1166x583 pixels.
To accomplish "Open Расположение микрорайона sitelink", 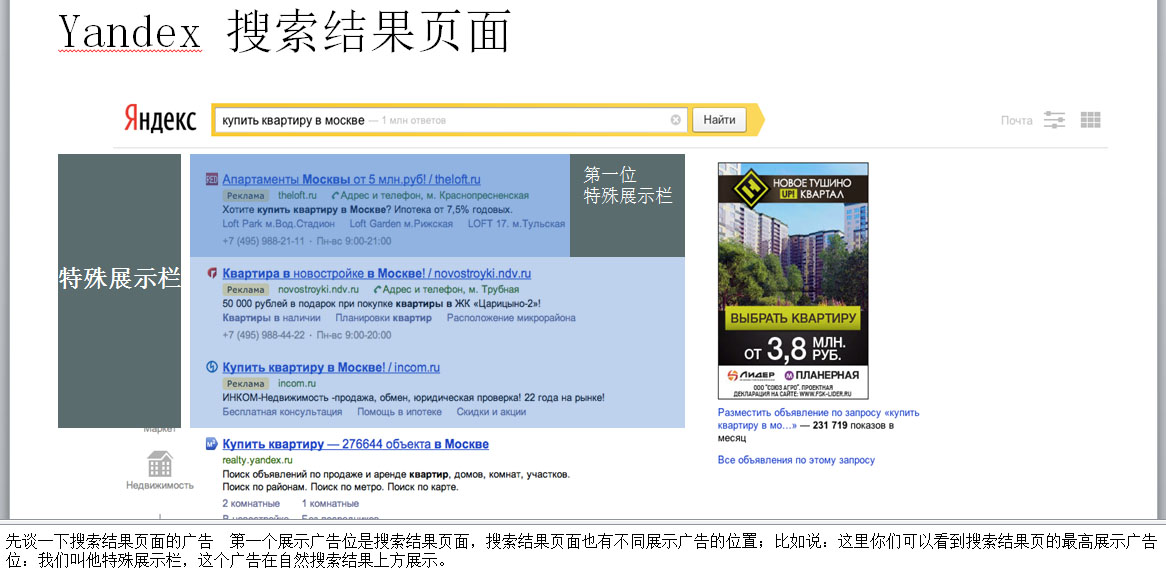I will click(511, 318).
